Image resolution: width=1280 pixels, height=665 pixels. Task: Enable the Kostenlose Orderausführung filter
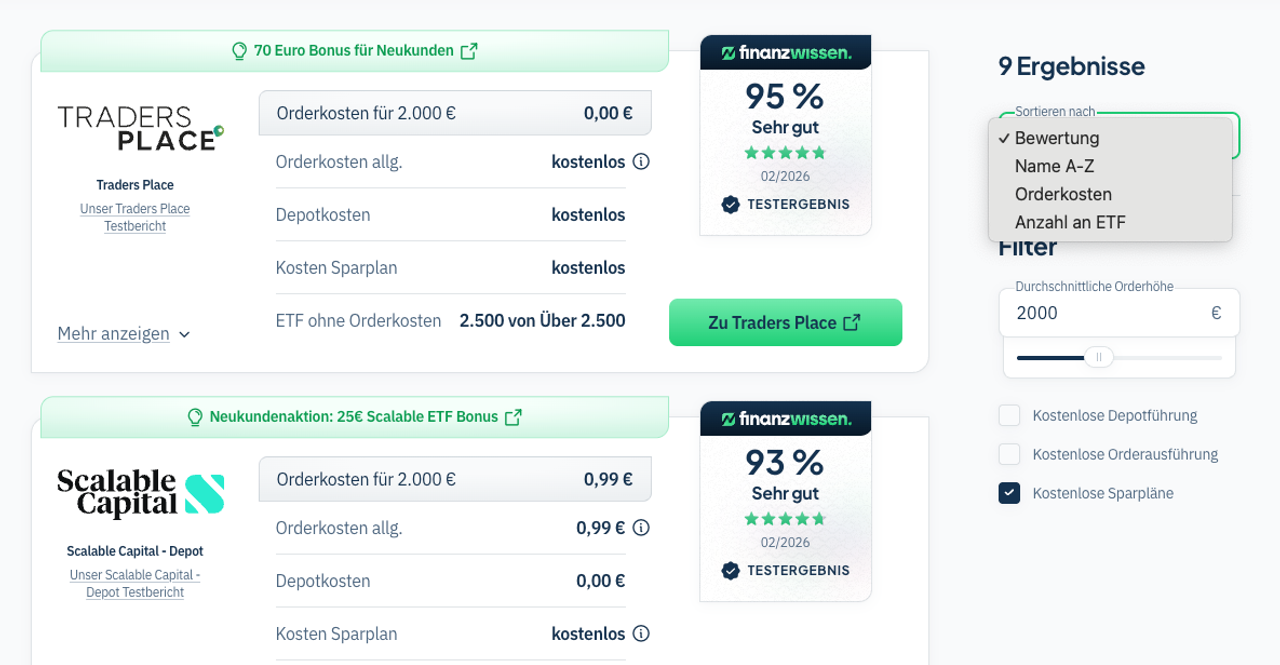[1009, 454]
